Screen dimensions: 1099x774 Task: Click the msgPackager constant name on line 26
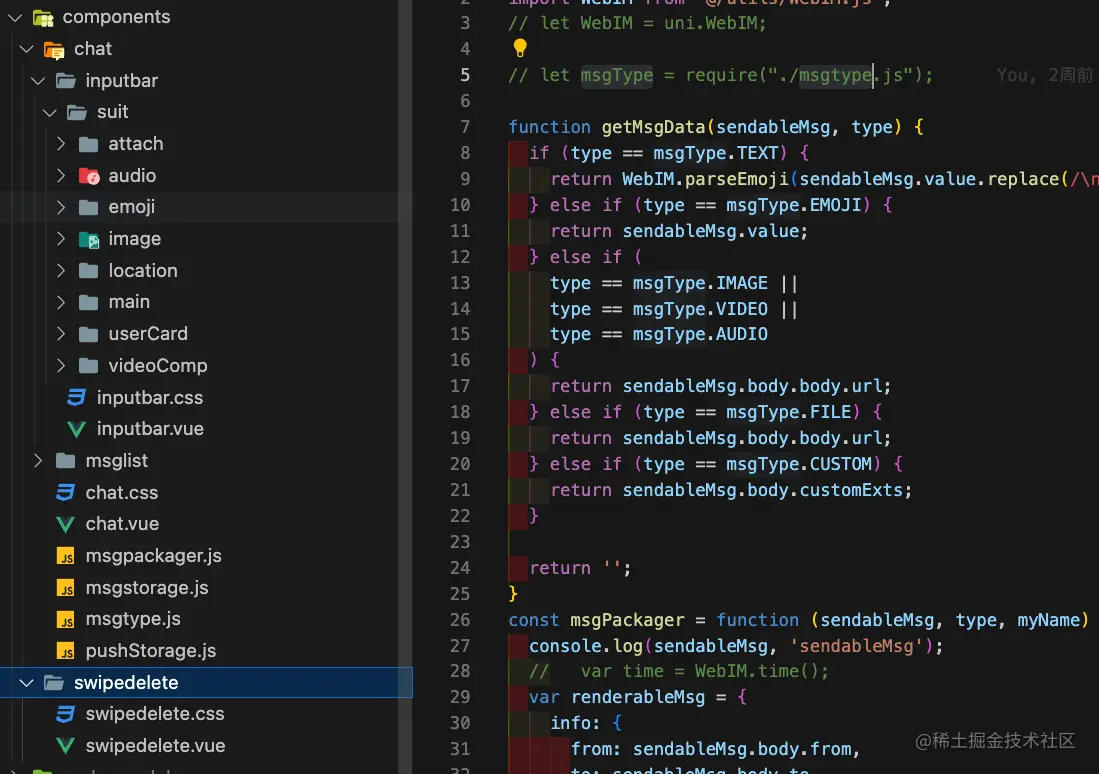(627, 620)
